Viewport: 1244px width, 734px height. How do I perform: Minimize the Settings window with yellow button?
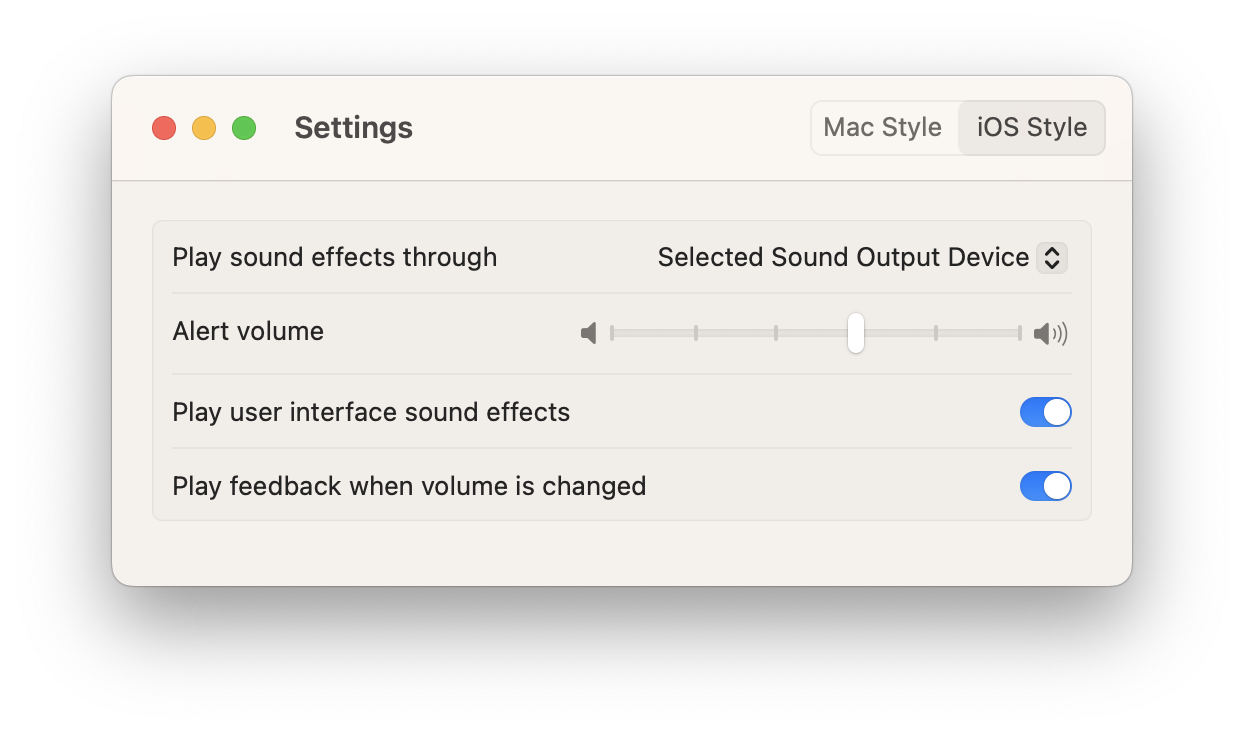(x=204, y=128)
